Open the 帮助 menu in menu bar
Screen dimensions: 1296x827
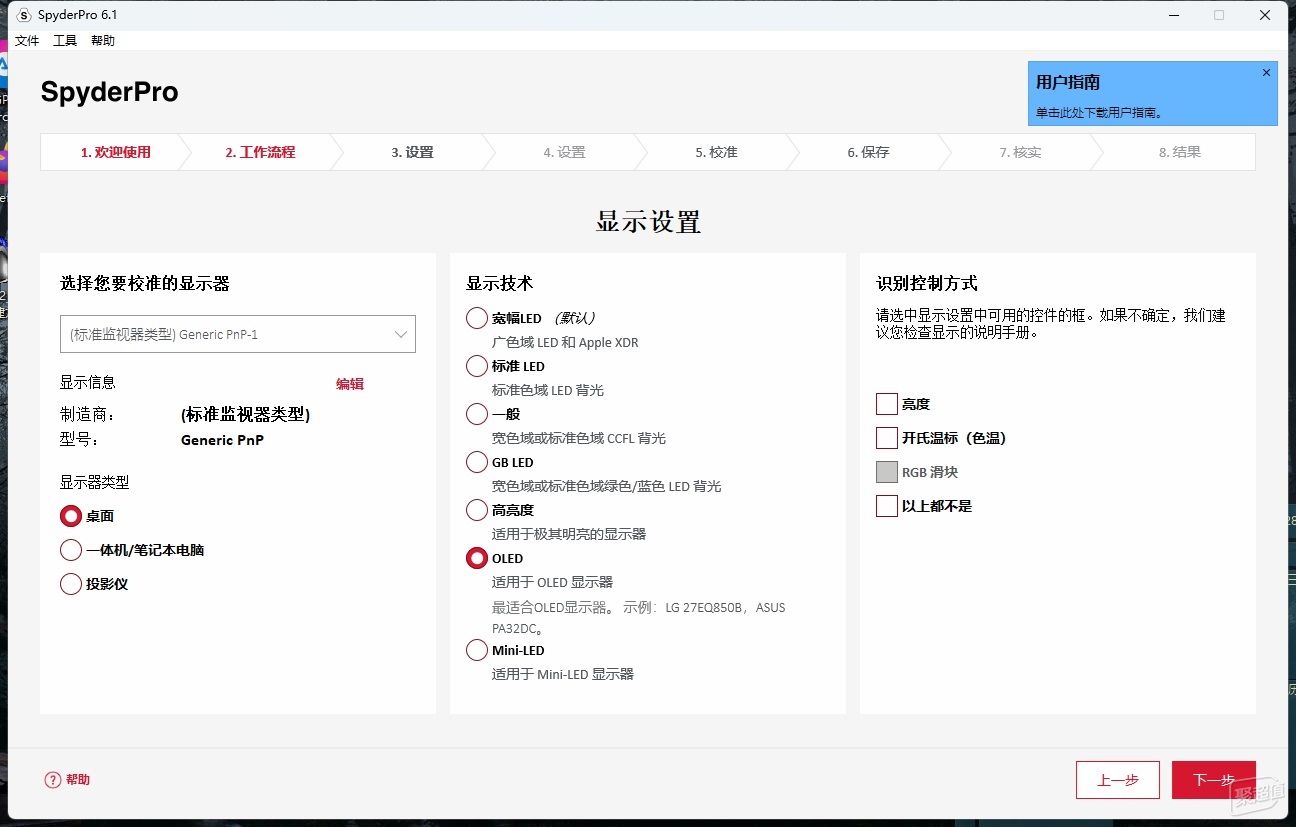tap(103, 41)
